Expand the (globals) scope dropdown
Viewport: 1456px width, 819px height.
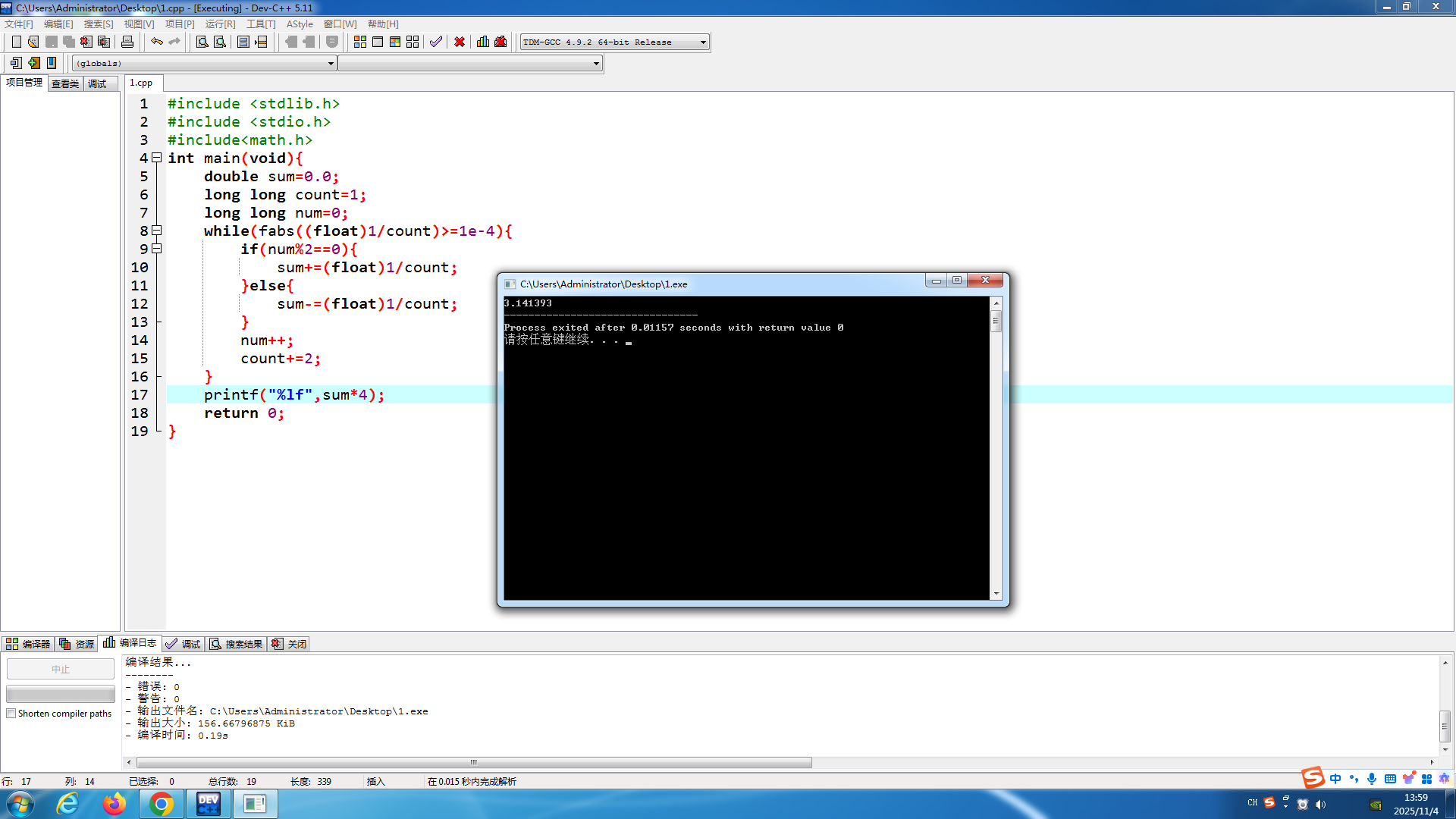[x=331, y=64]
